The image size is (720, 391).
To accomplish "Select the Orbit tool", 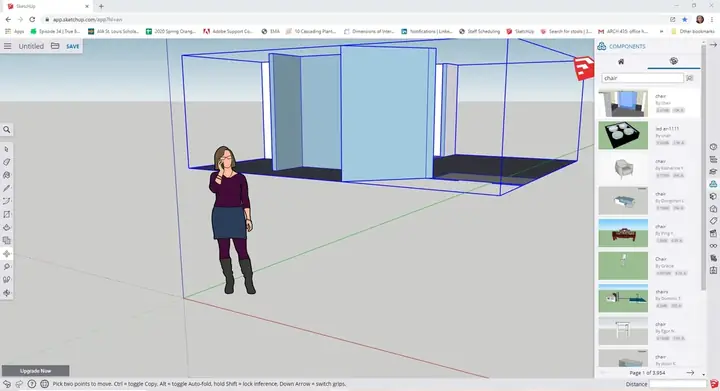I will pyautogui.click(x=7, y=292).
